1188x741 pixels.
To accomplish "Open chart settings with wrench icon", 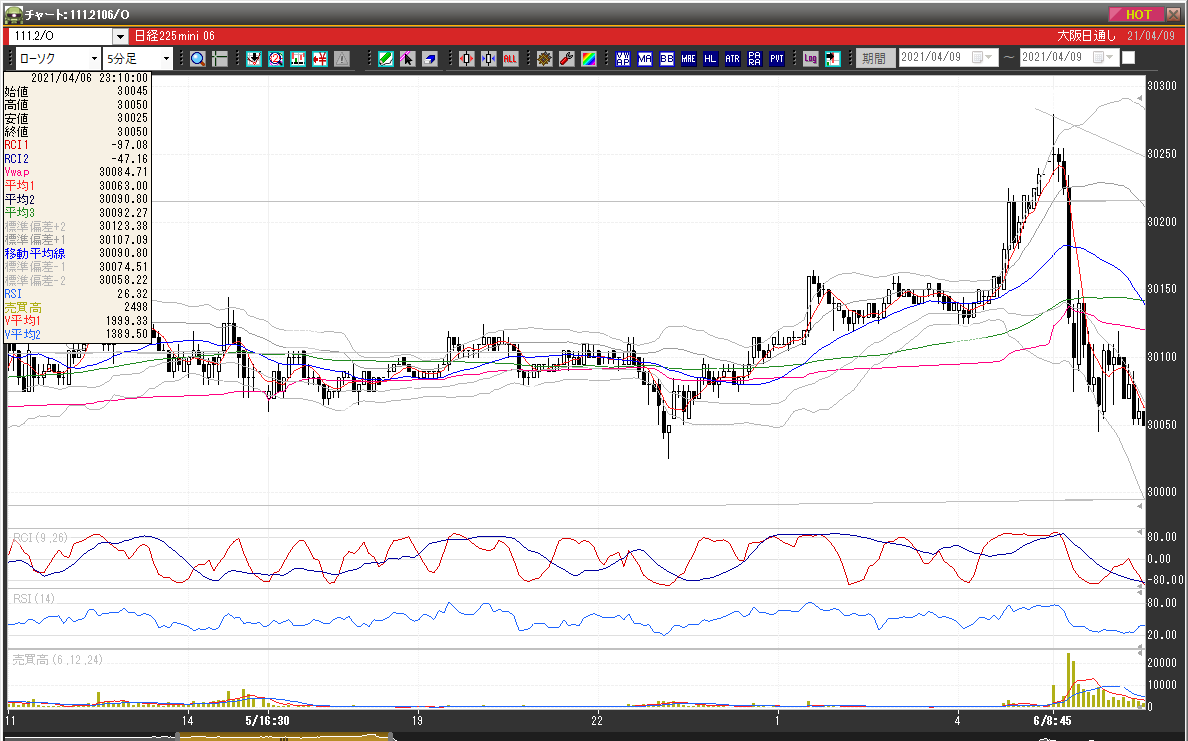I will coord(566,59).
